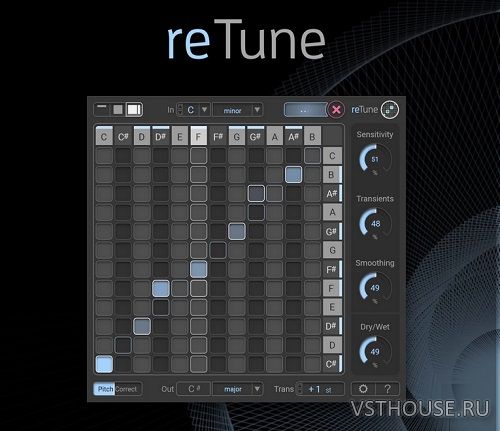The image size is (500, 431).
Task: Toggle input note B header
Action: 312,136
